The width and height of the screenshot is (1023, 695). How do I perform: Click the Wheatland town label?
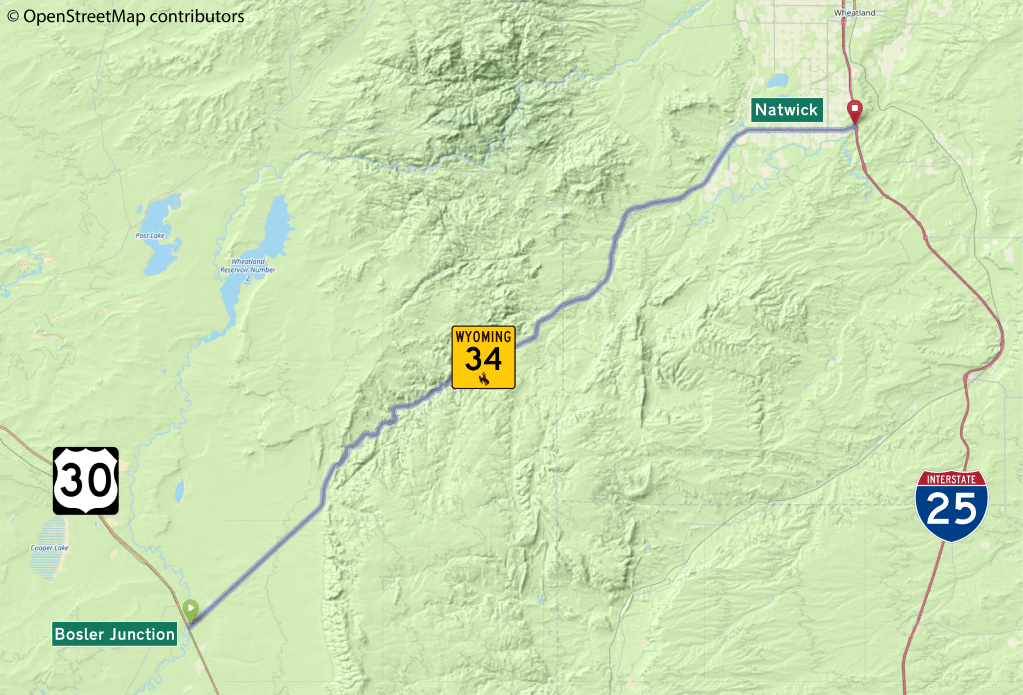coord(854,13)
